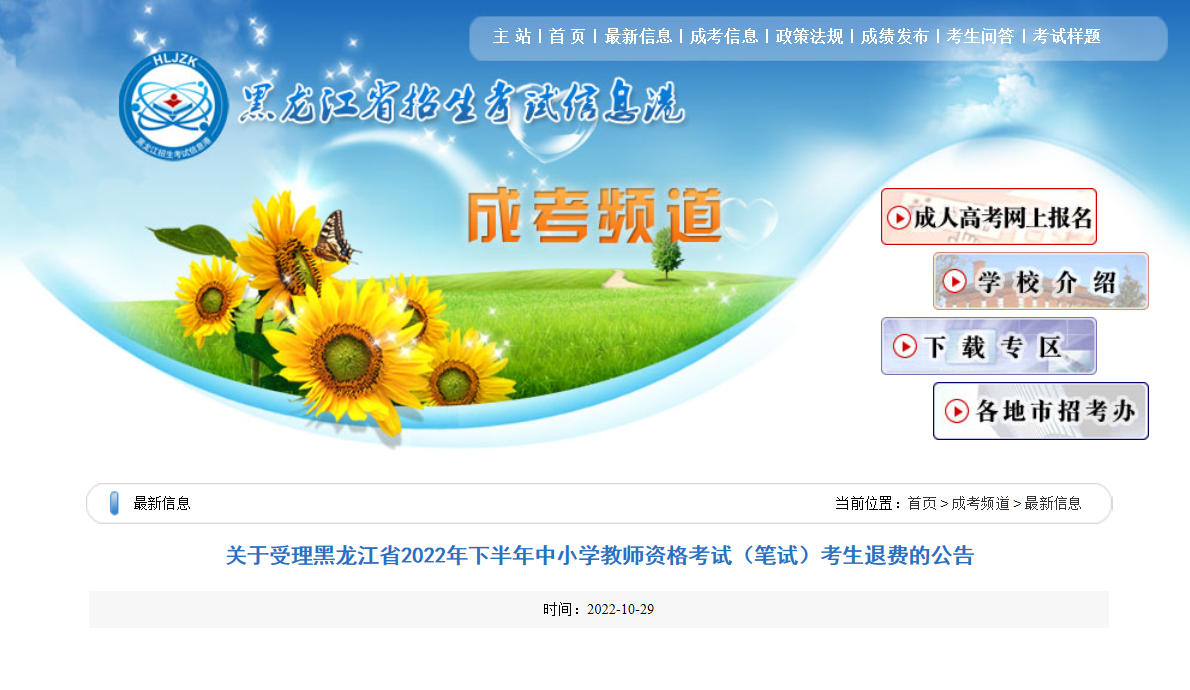Go to 首页 in top navigation

pyautogui.click(x=567, y=36)
